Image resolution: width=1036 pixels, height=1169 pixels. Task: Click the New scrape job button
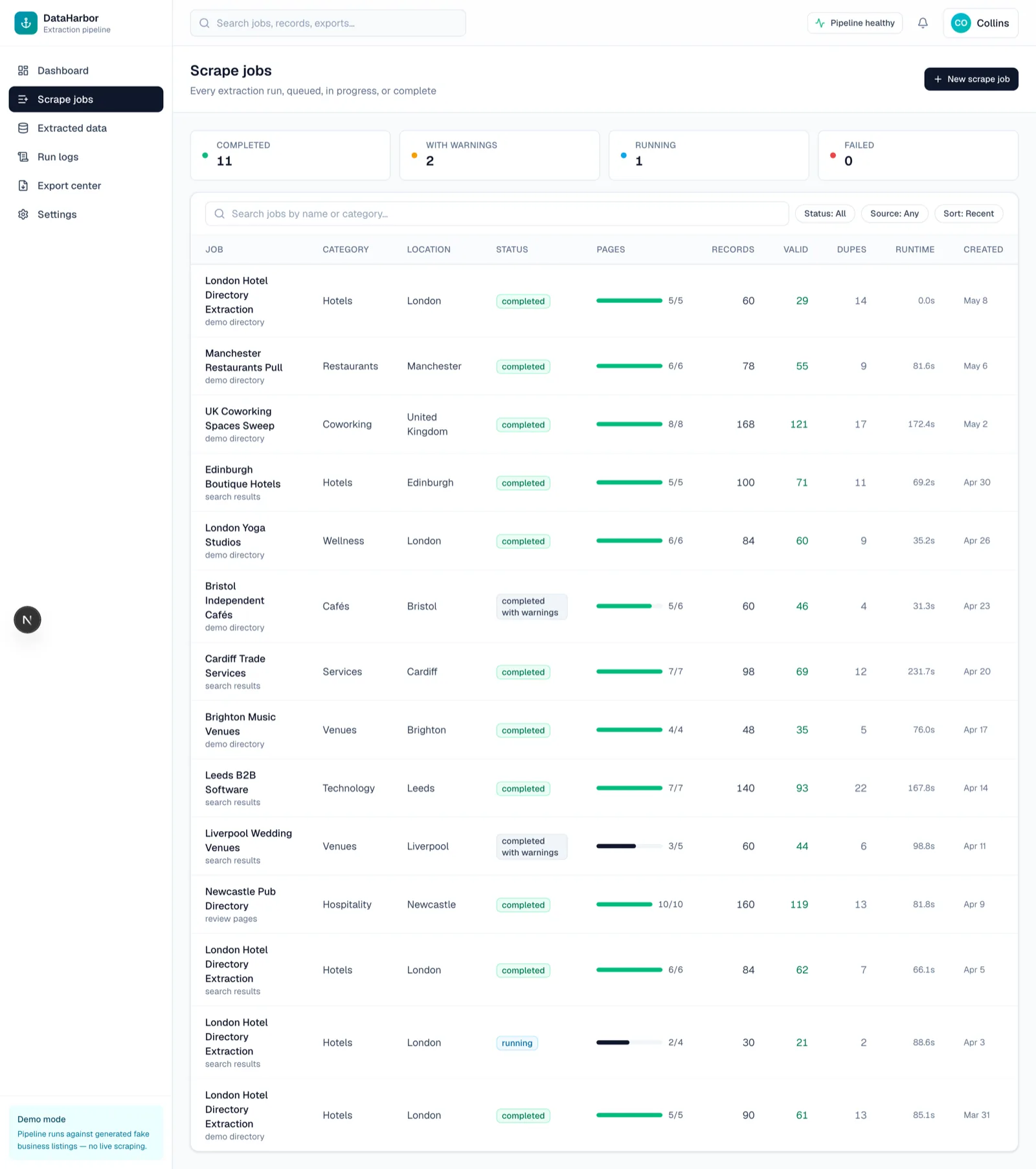971,79
